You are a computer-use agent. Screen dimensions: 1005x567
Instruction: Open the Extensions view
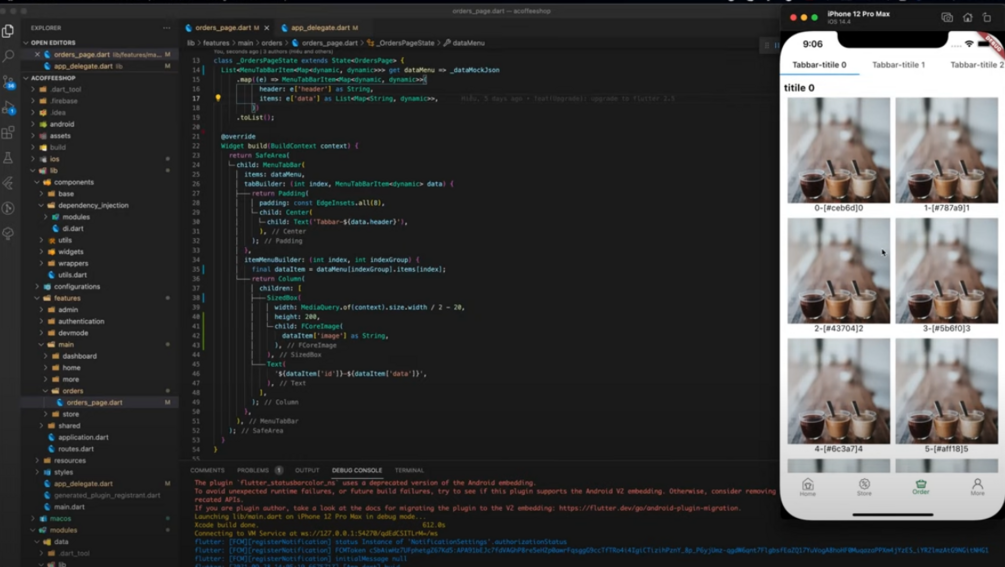tap(8, 133)
